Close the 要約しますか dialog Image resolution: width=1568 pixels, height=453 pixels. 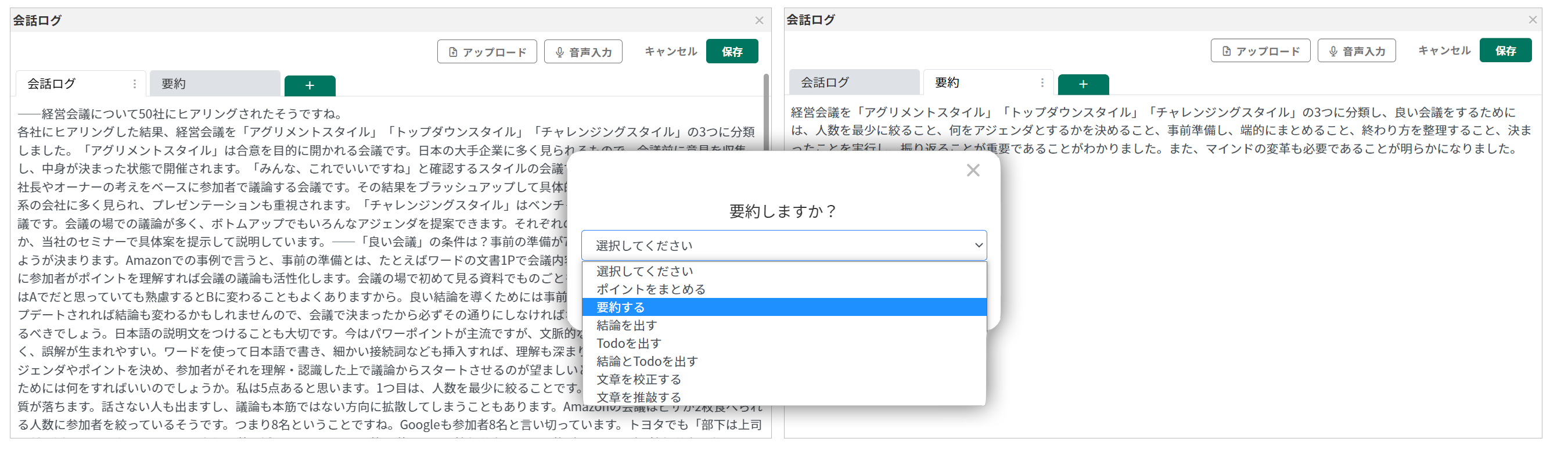point(973,171)
